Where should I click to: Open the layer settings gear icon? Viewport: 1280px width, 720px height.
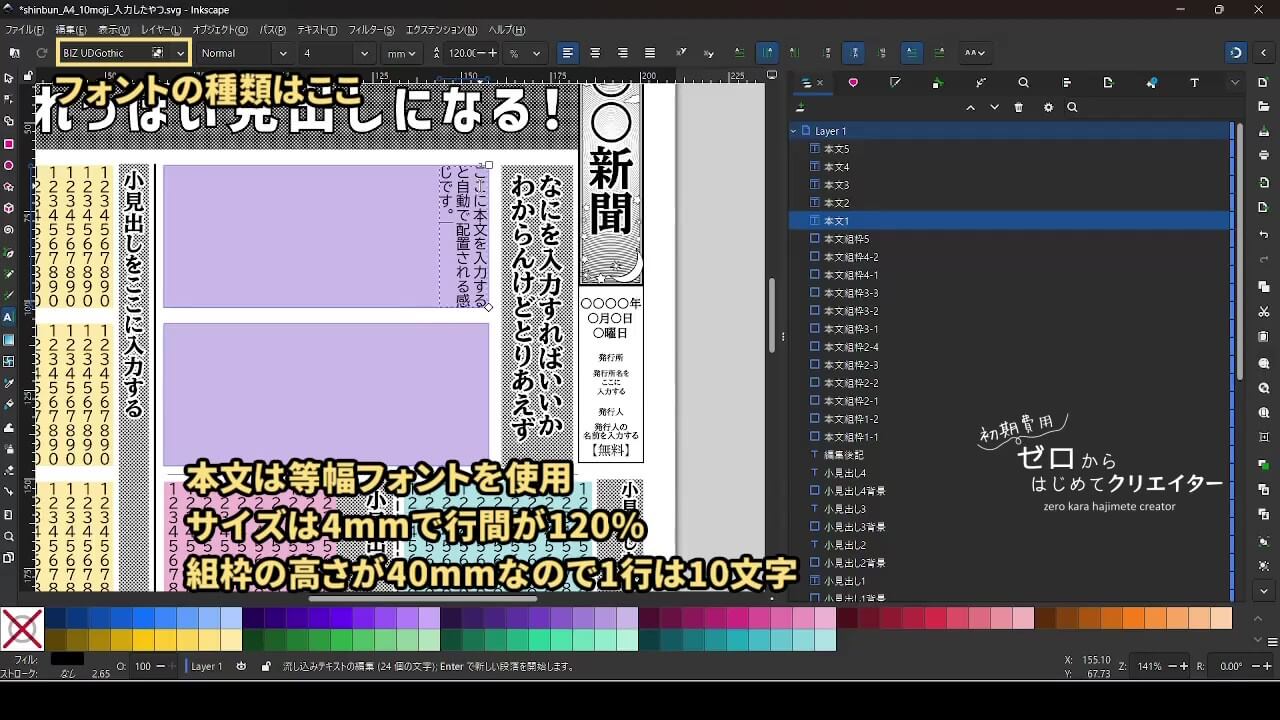tap(1048, 107)
